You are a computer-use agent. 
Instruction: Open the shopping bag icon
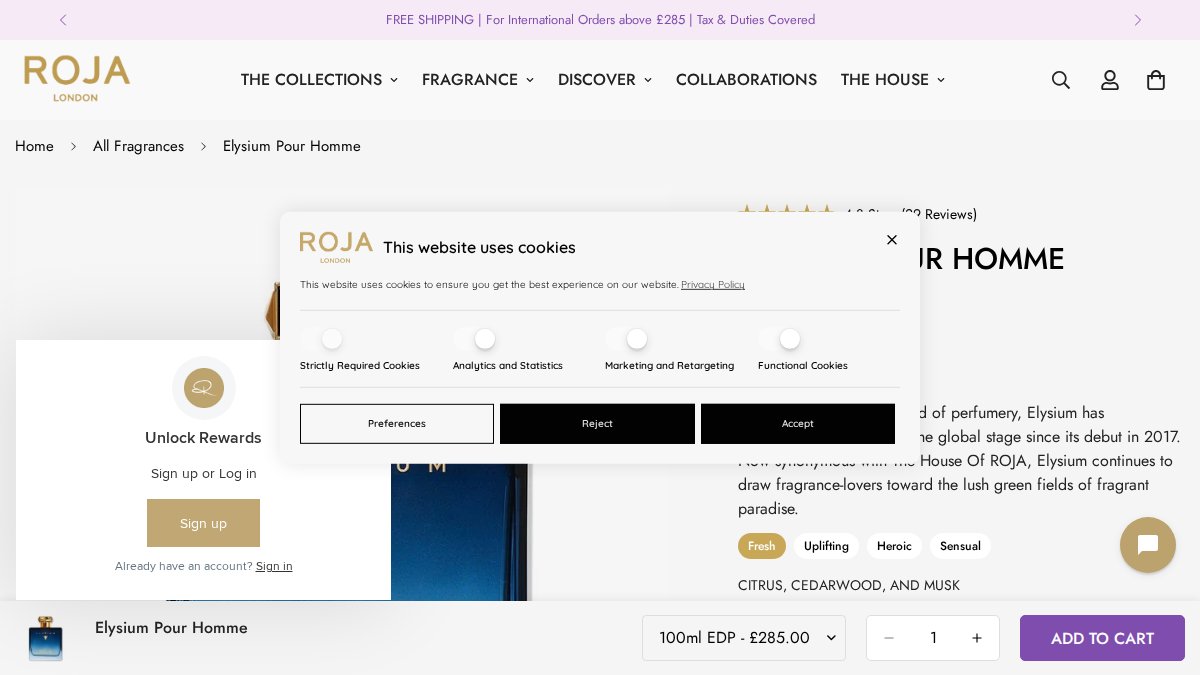click(1156, 80)
